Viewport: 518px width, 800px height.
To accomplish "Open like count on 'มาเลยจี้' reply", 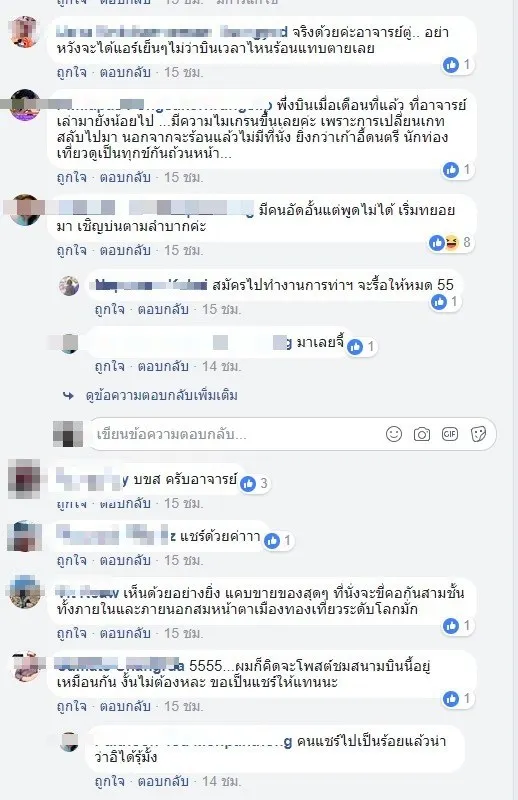I will tap(361, 347).
